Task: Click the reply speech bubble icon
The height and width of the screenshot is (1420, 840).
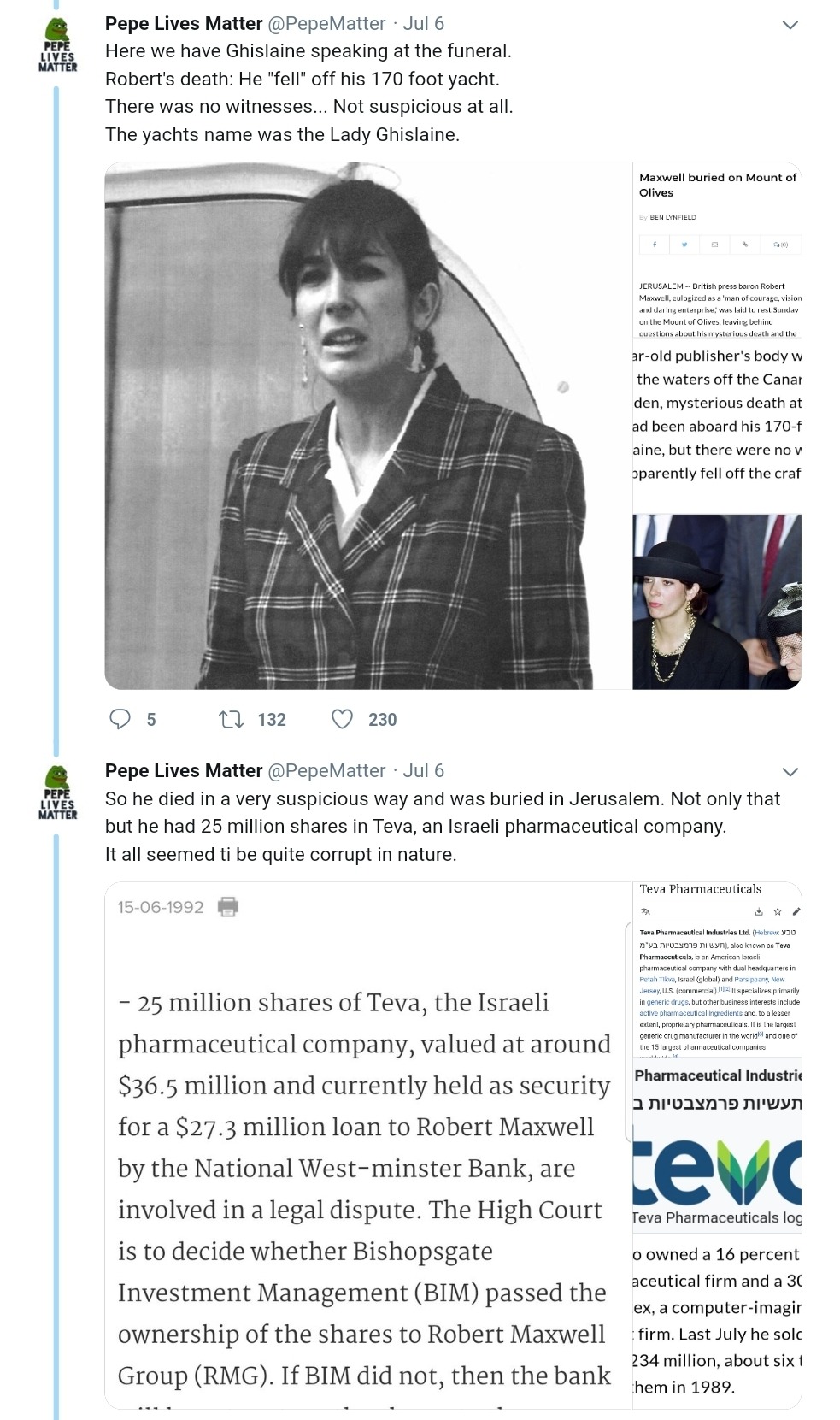Action: [120, 719]
